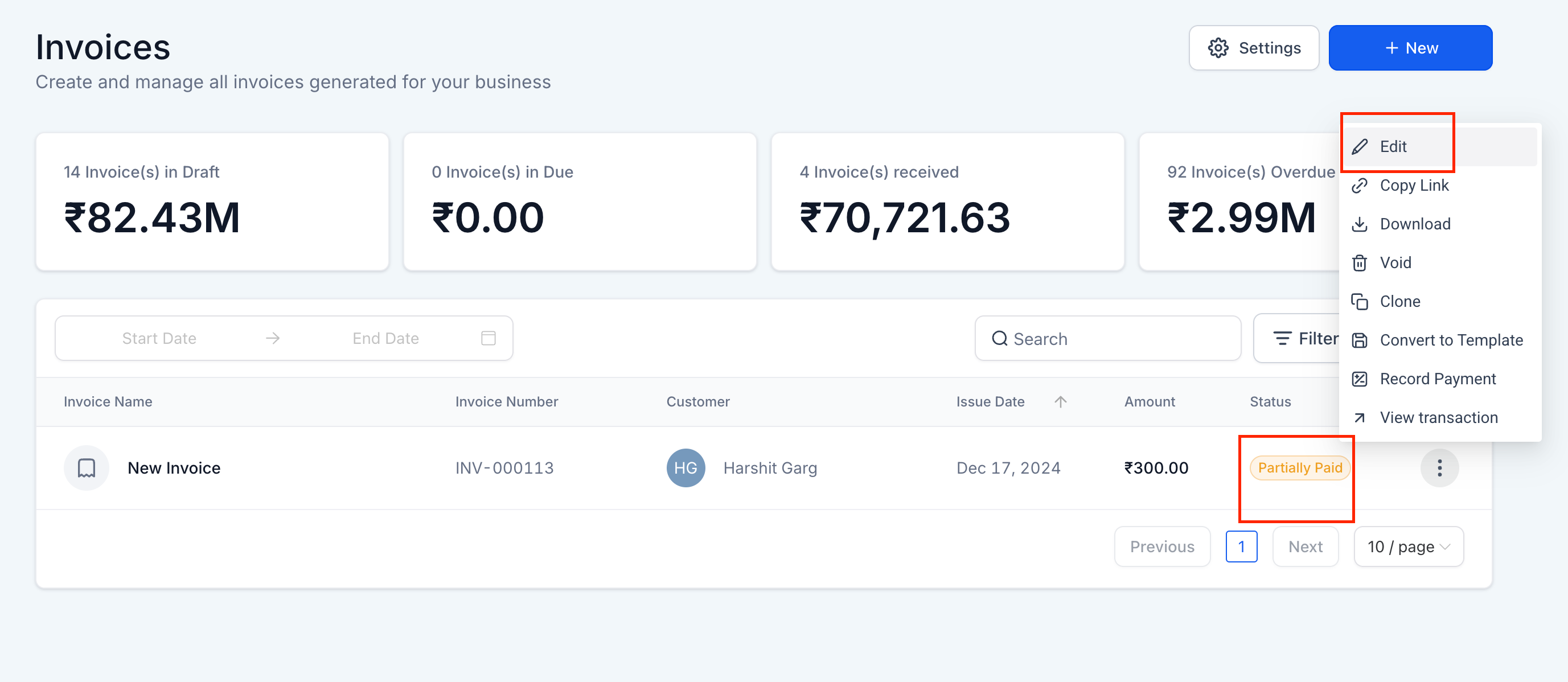The width and height of the screenshot is (1568, 682).
Task: Choose Convert to Template
Action: (1451, 340)
